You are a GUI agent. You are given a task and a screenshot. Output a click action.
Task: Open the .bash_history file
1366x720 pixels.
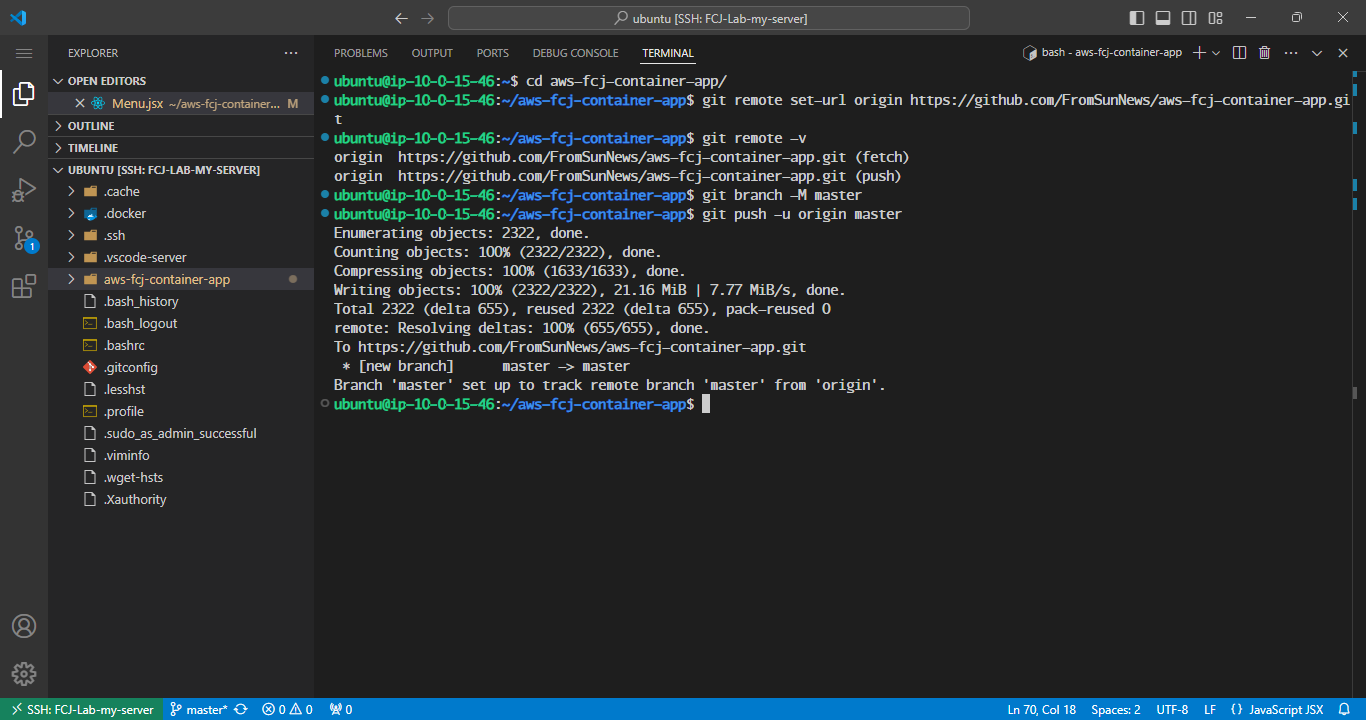click(x=181, y=302)
